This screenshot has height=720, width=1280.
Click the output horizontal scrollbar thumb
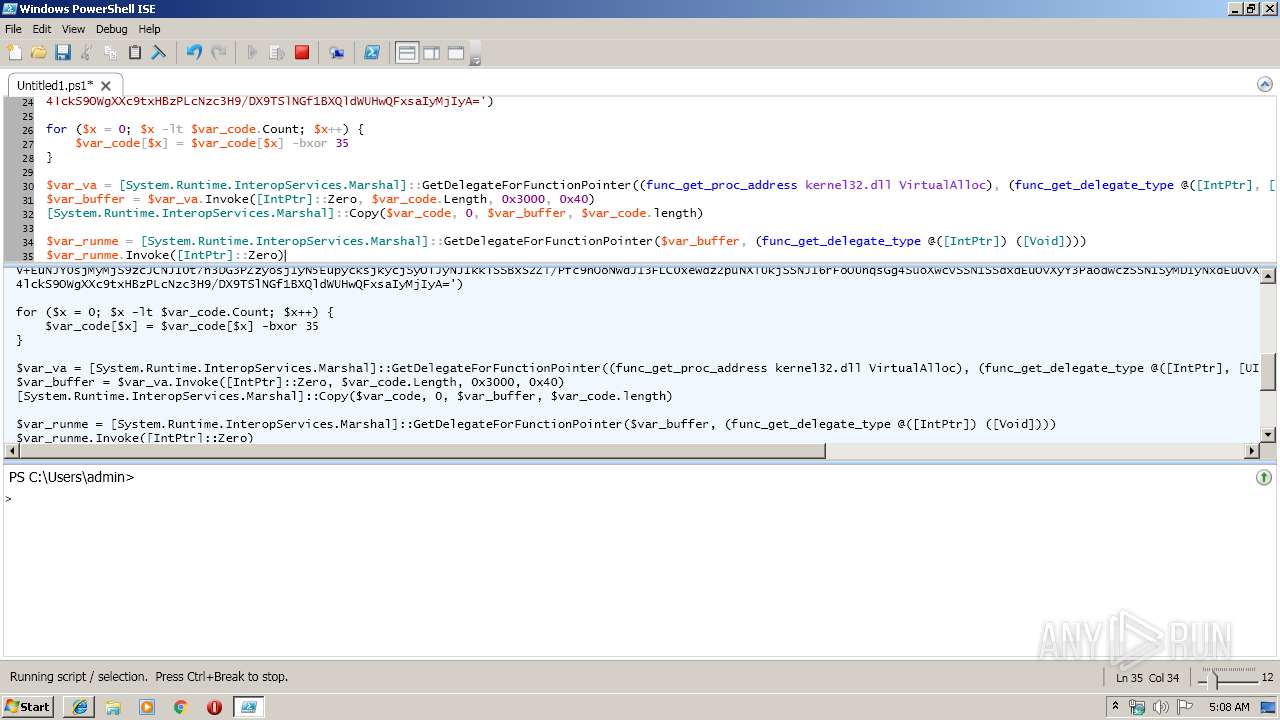click(x=422, y=451)
